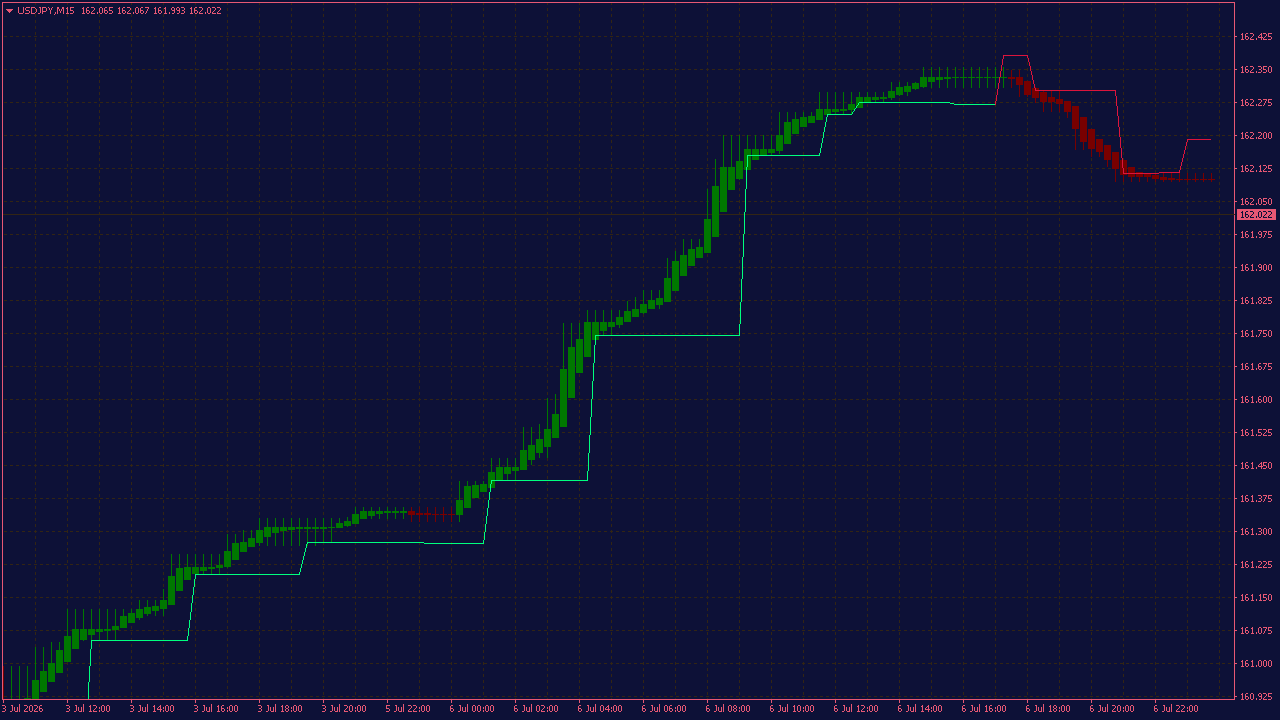The height and width of the screenshot is (720, 1280).
Task: Click the 161.075 price axis label
Action: coord(1256,631)
